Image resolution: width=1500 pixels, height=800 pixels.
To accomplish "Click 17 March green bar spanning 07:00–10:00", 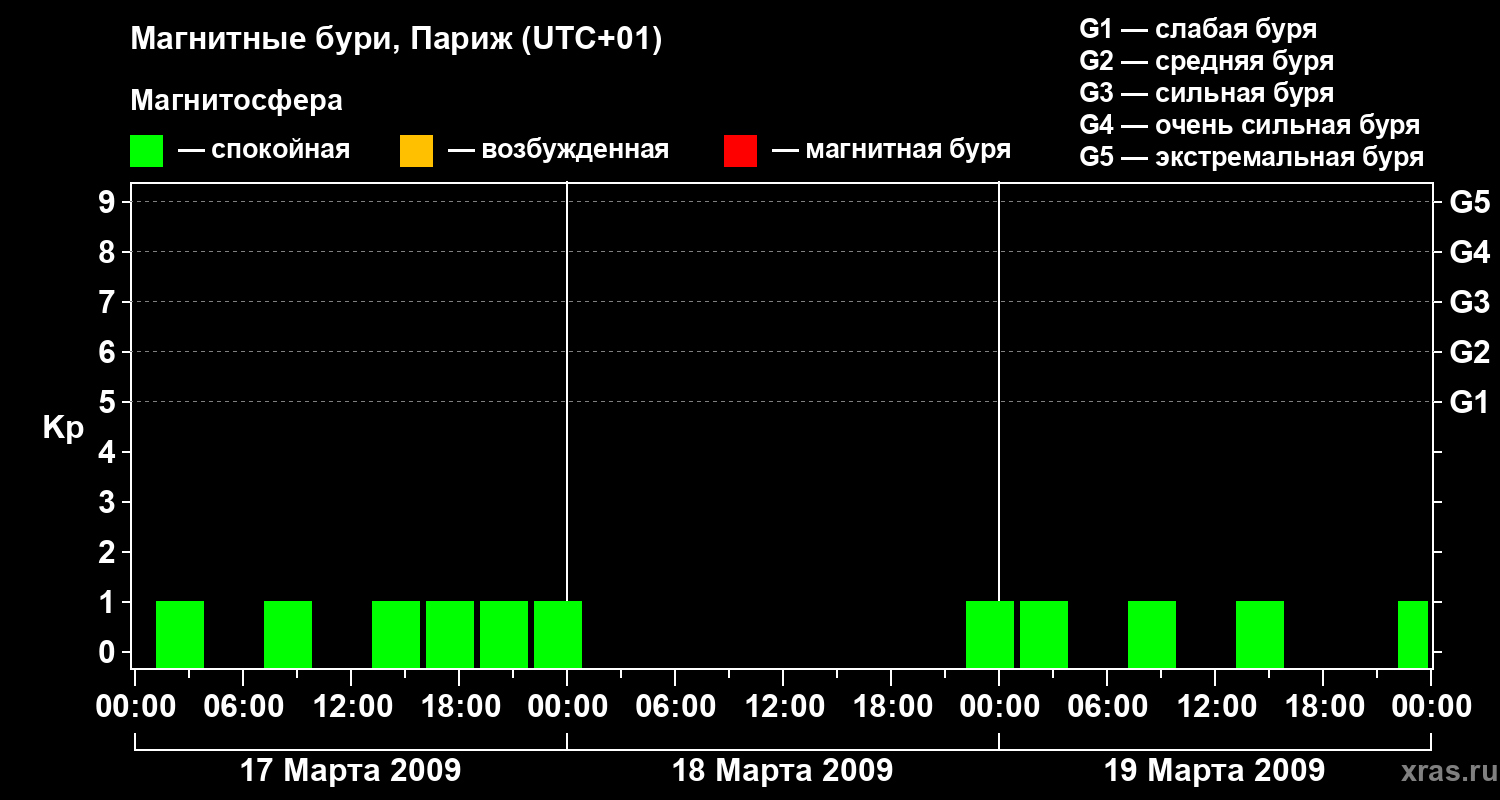I will click(288, 634).
